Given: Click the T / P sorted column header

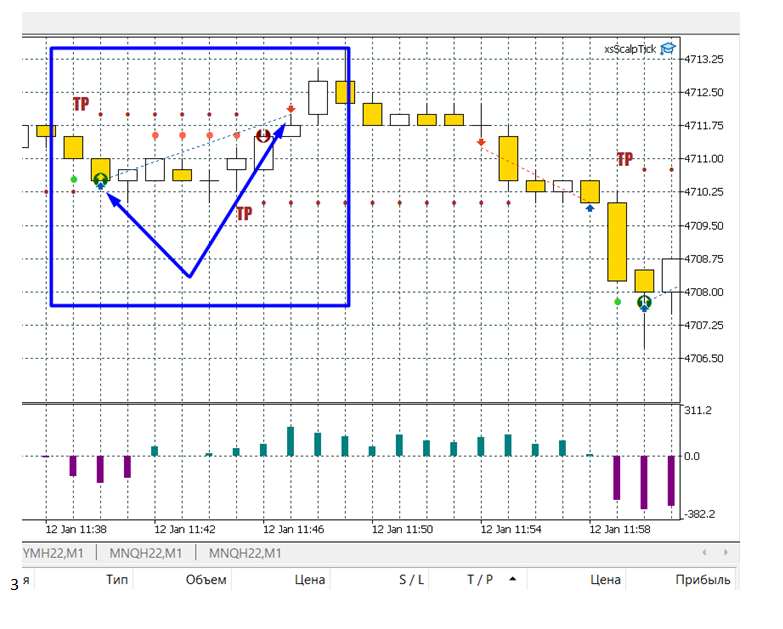Looking at the screenshot, I should pos(480,580).
